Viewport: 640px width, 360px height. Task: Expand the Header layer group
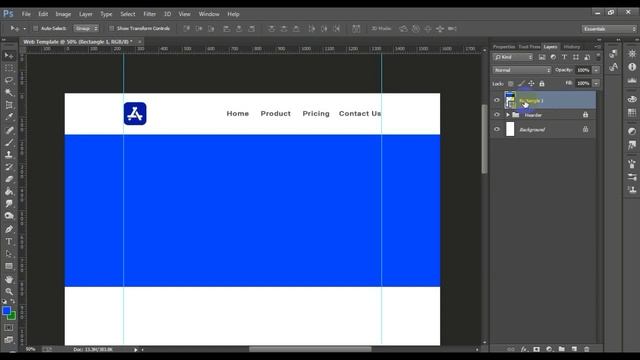coord(508,115)
